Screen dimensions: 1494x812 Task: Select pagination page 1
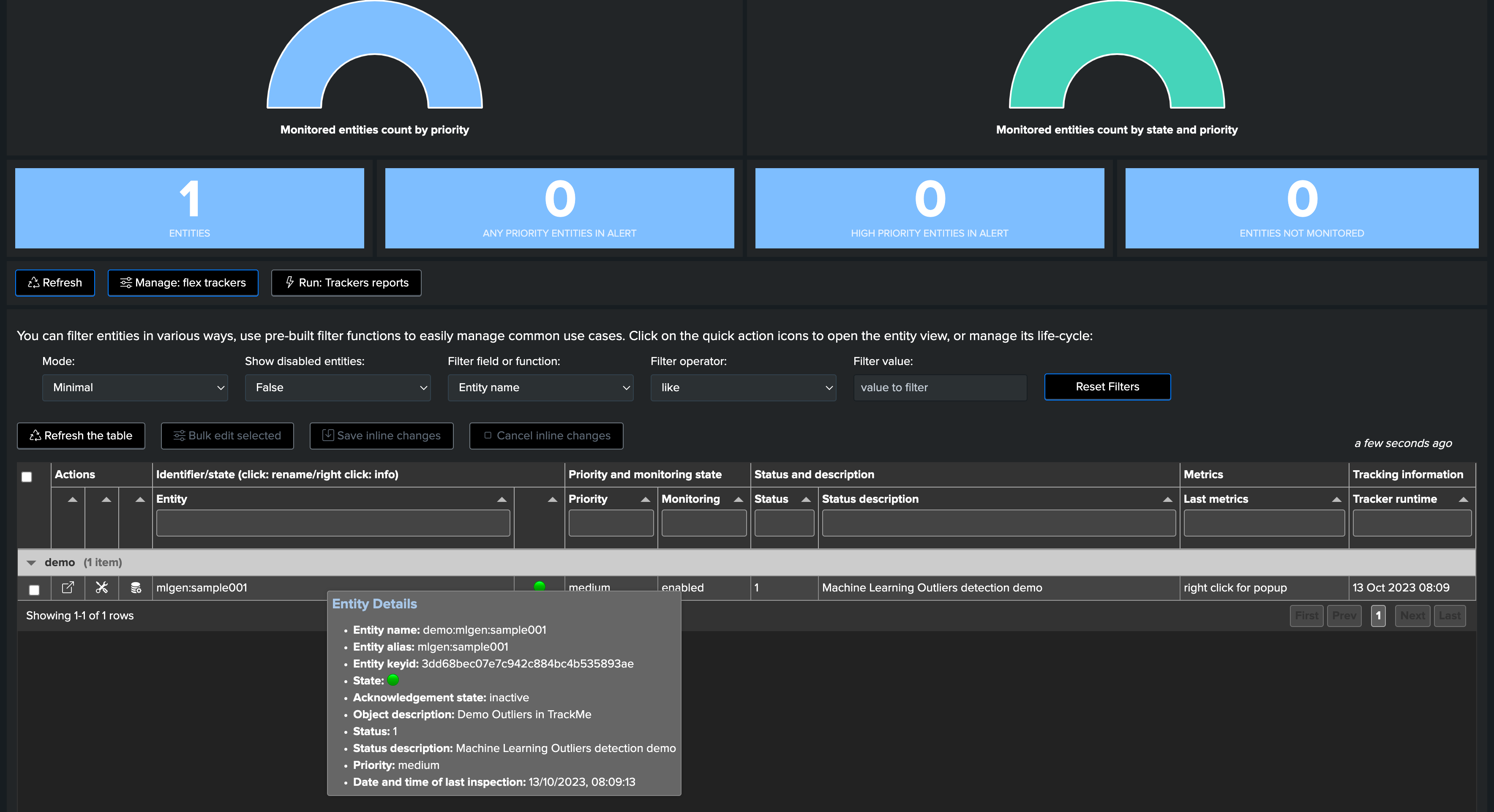(1378, 616)
